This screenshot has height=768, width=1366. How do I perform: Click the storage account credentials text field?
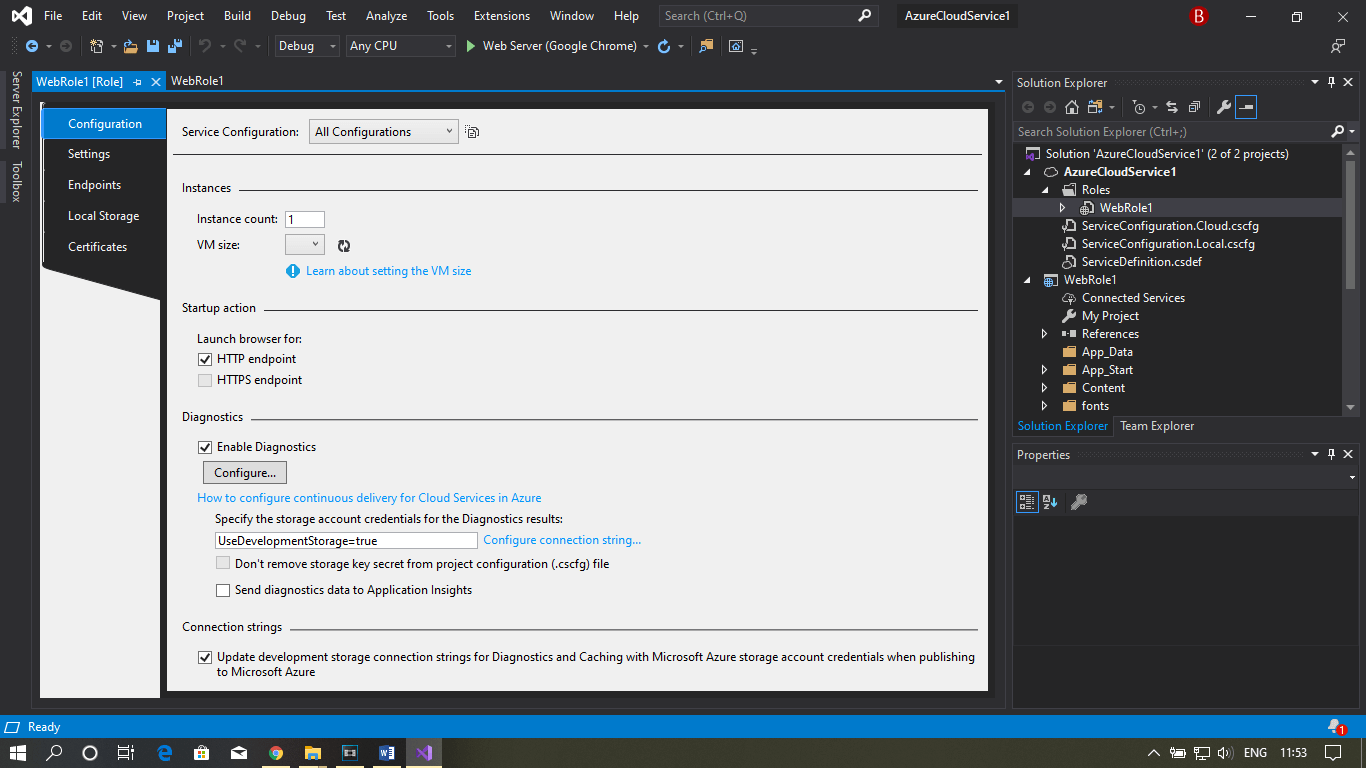(x=346, y=540)
